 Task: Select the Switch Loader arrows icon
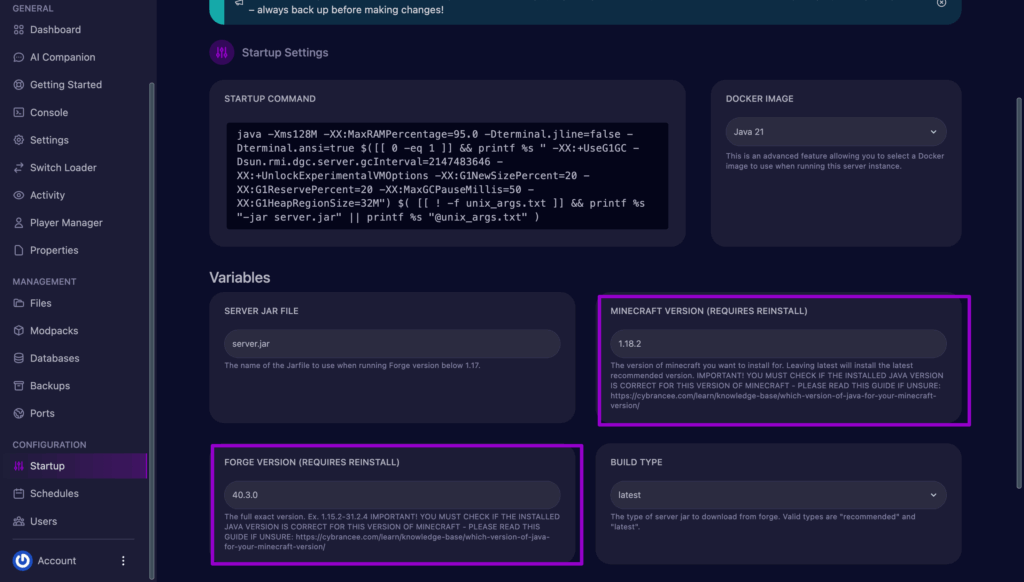click(19, 168)
